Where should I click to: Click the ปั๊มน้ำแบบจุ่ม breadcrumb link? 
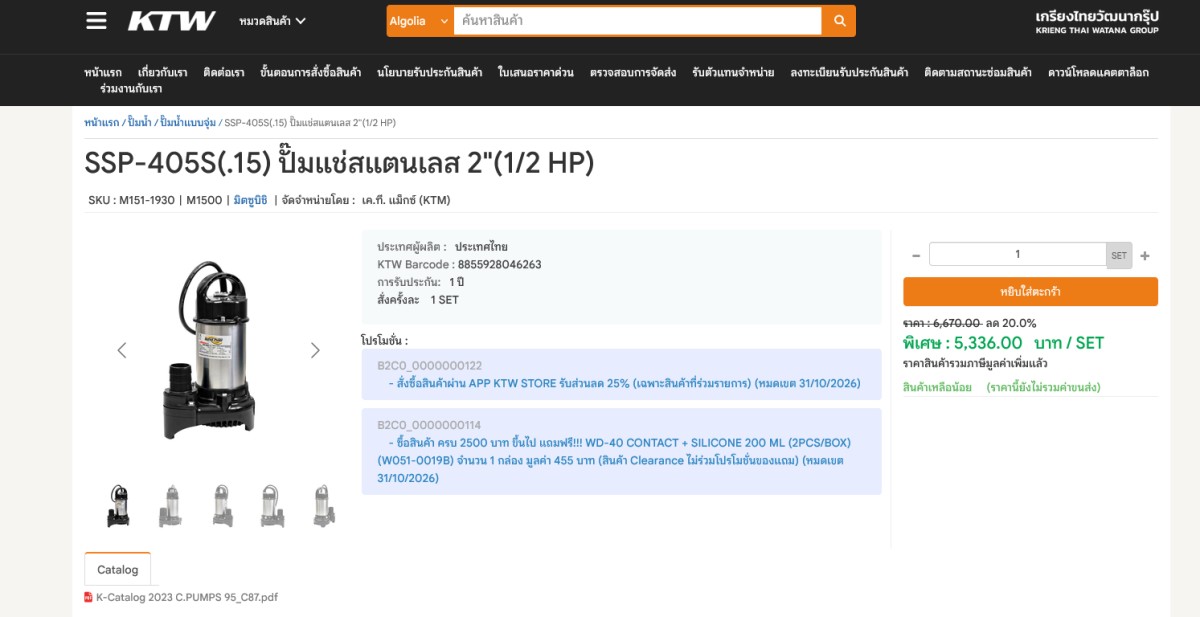pos(188,122)
